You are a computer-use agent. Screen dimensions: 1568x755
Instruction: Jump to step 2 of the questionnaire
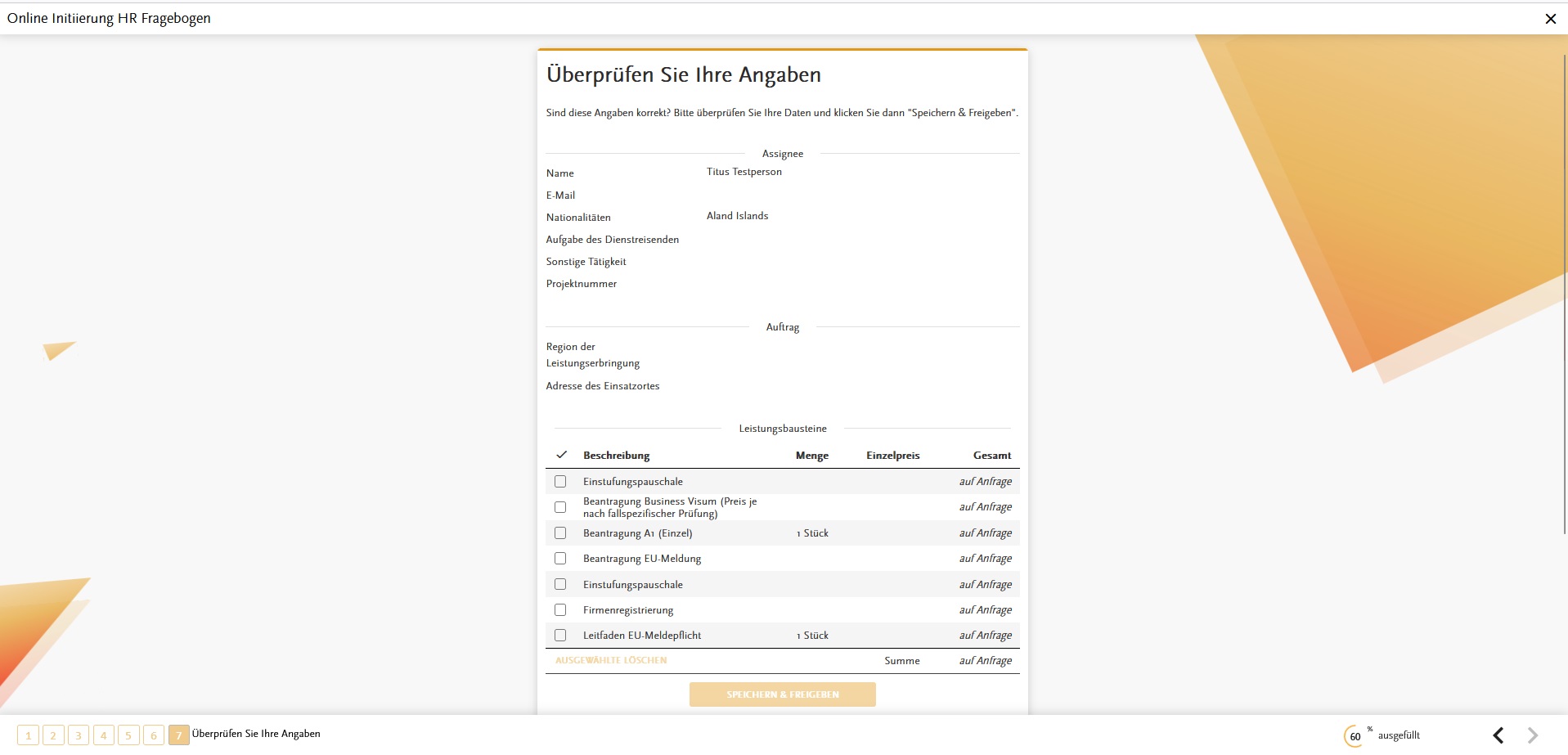(x=53, y=735)
